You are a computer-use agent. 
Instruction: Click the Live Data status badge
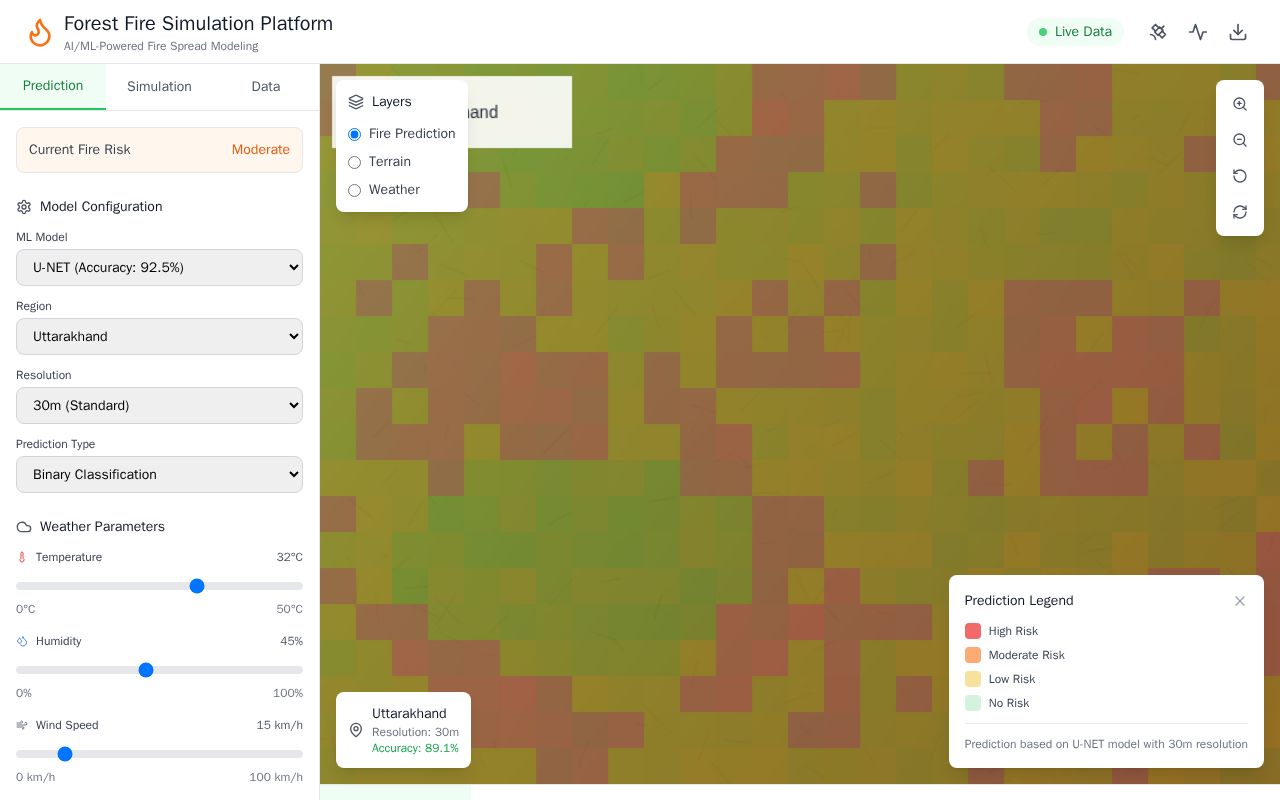pyautogui.click(x=1075, y=32)
